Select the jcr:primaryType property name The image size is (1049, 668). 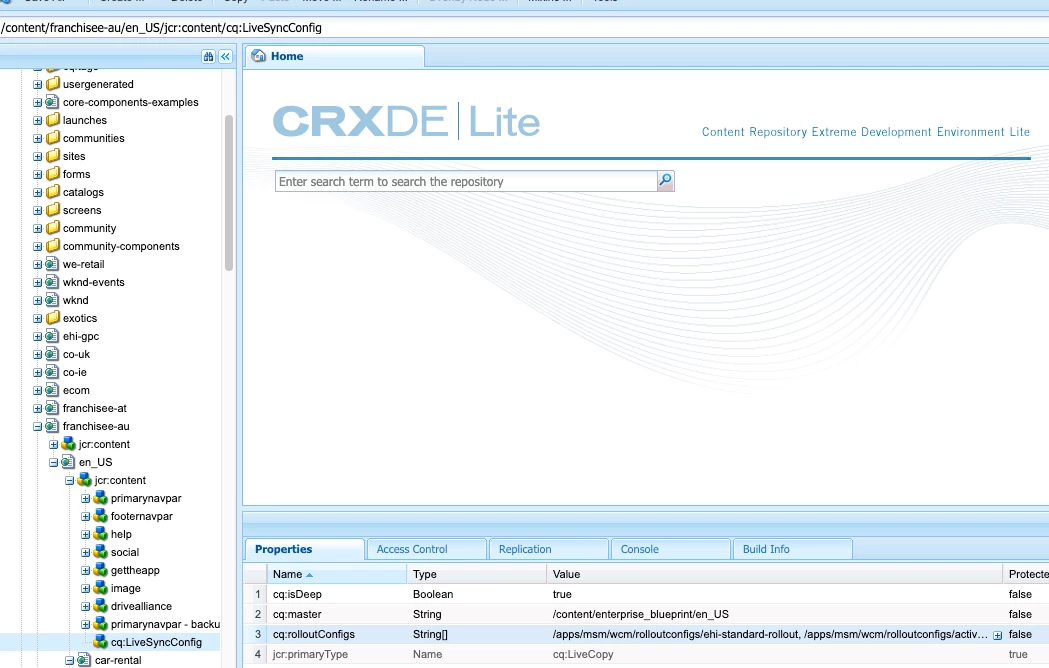pyautogui.click(x=310, y=655)
